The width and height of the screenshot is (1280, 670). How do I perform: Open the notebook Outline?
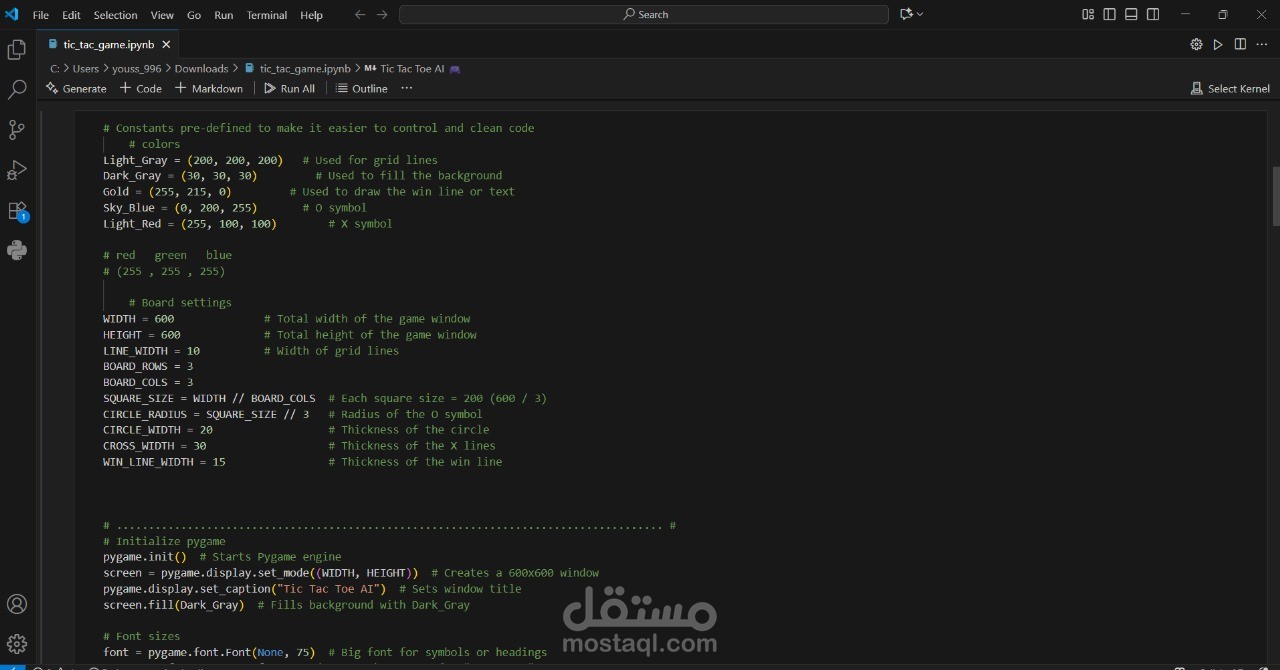click(x=362, y=88)
